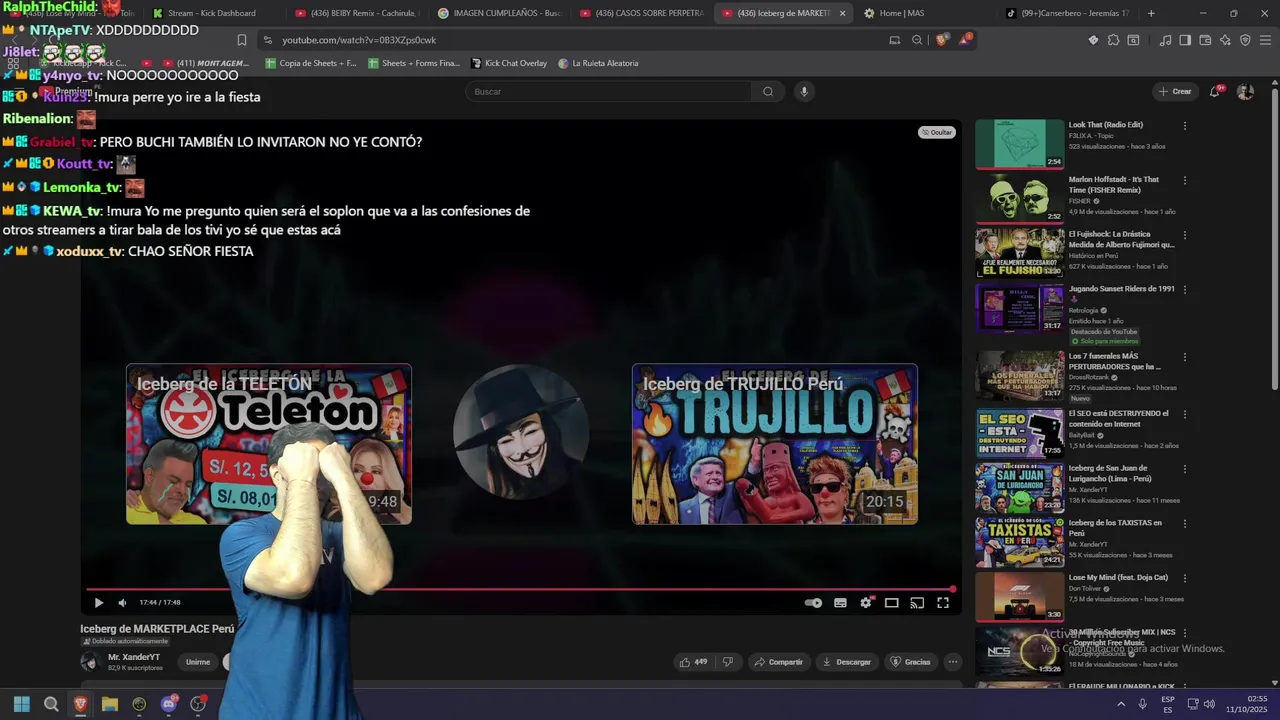Open options for Look That (Radio Edit)
The height and width of the screenshot is (720, 1280).
1185,126
